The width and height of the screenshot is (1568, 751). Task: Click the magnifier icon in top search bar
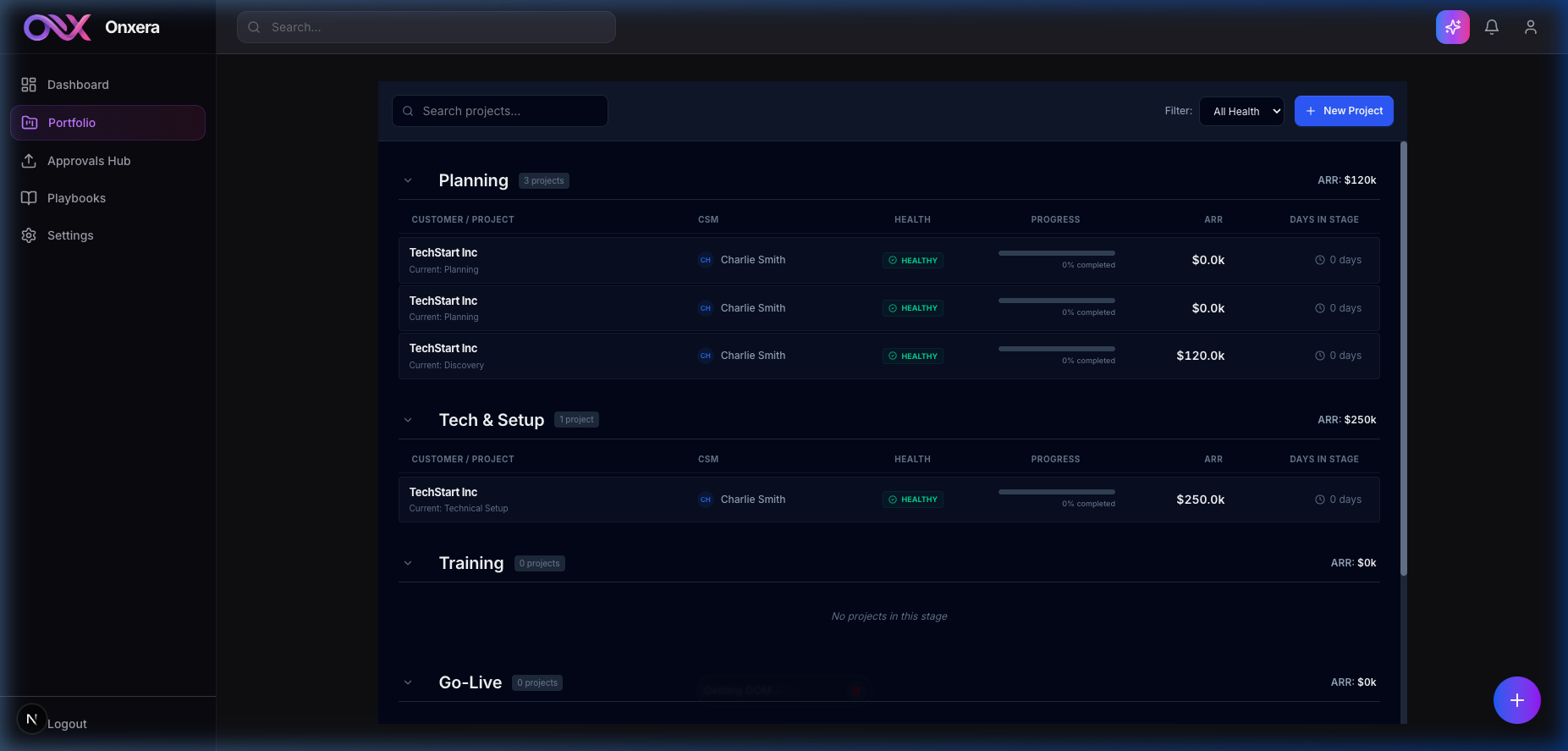(x=254, y=27)
